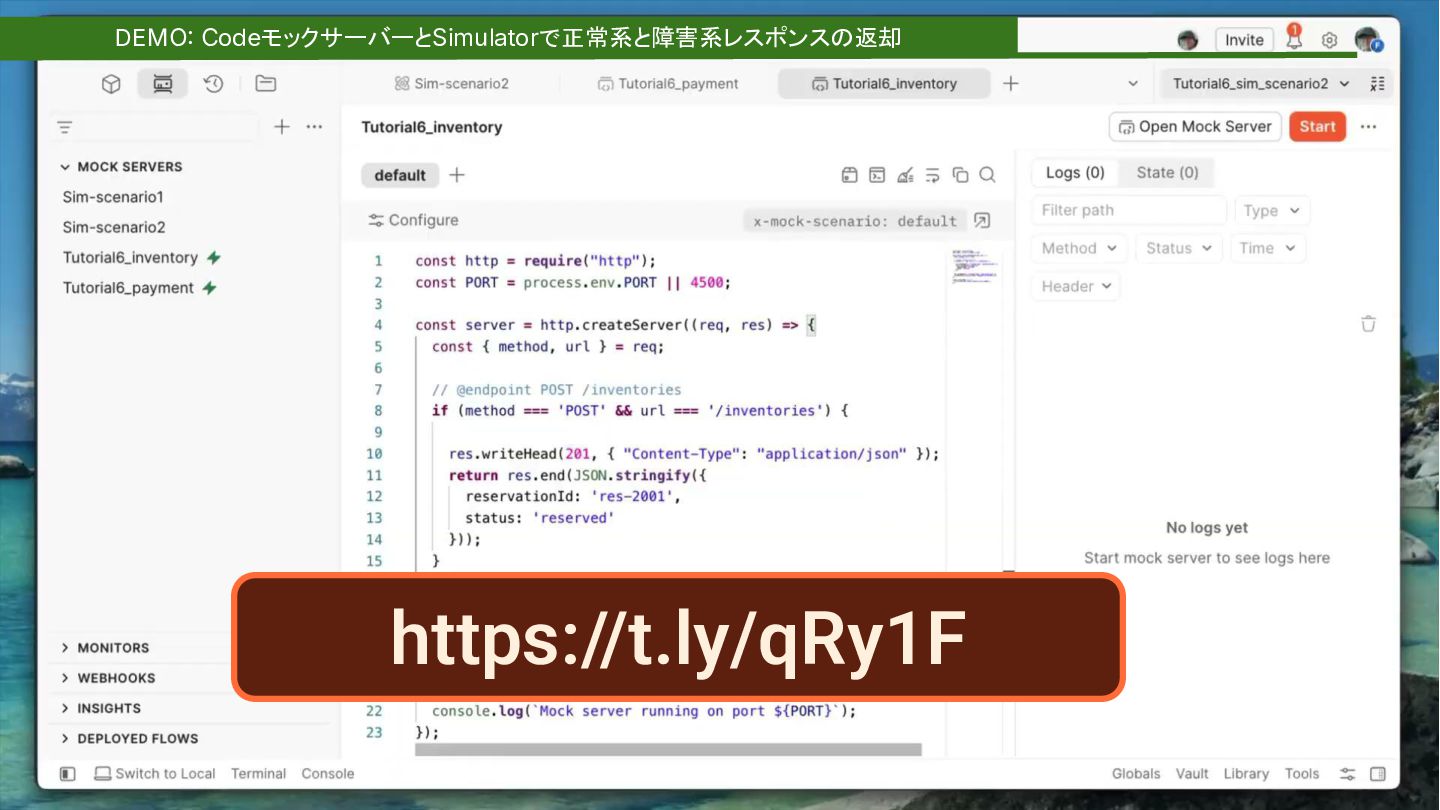The image size is (1440, 810).
Task: Open the Type filter dropdown
Action: point(1272,211)
